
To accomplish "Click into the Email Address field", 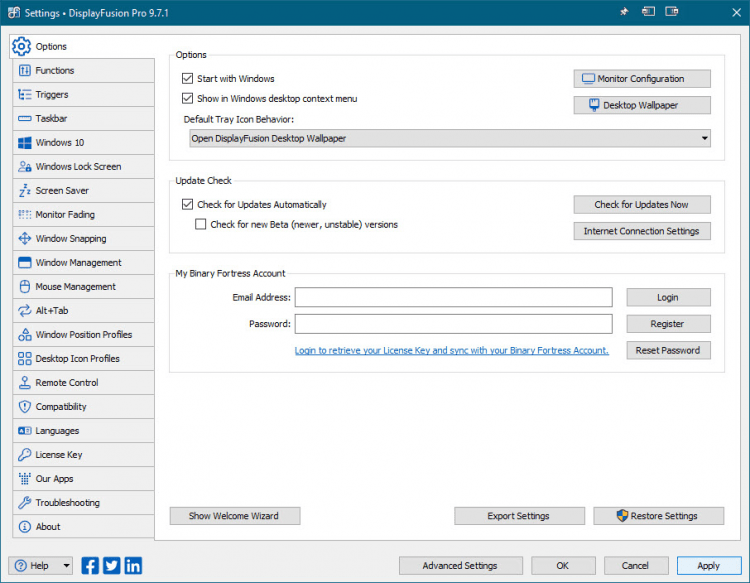I will [x=453, y=297].
